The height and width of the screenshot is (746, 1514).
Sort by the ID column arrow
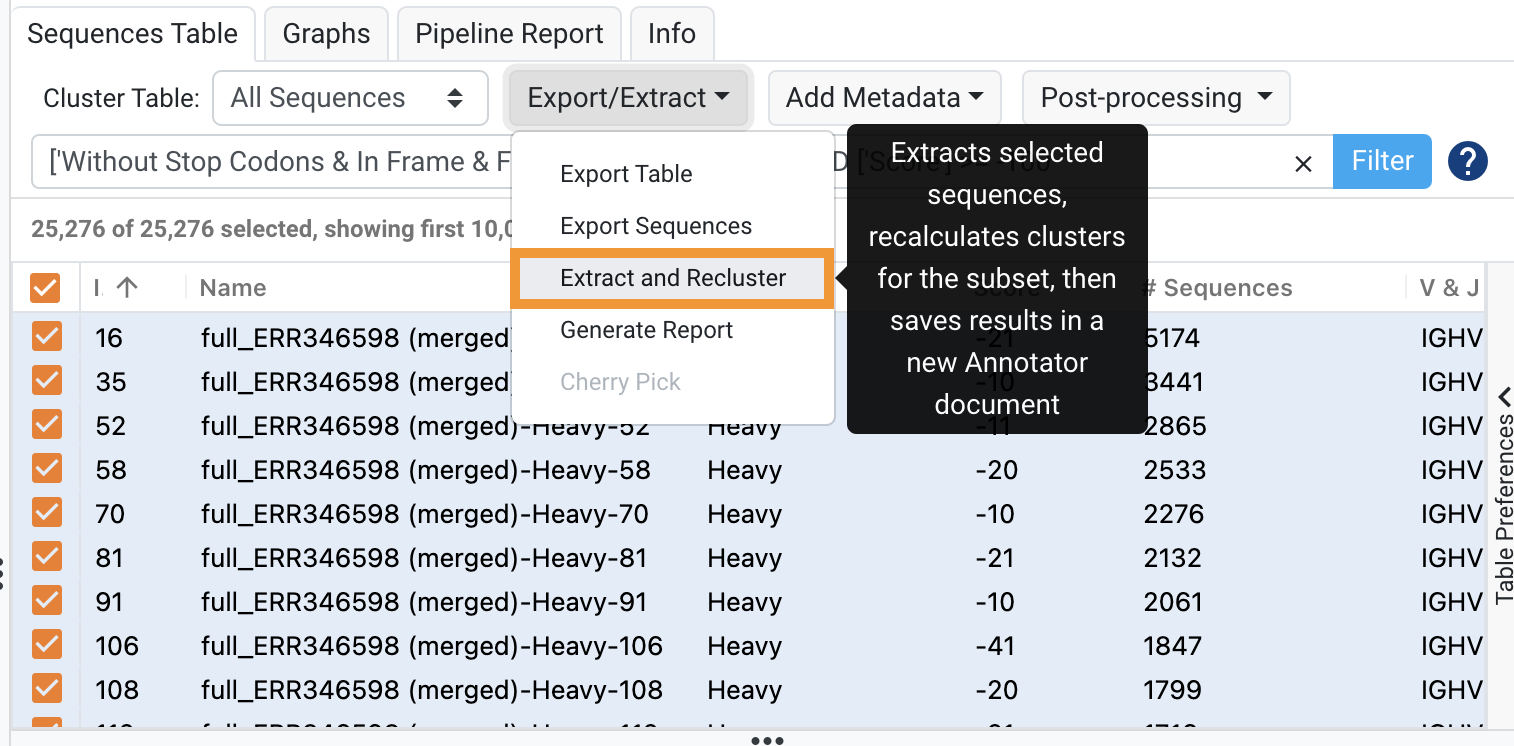[x=127, y=288]
